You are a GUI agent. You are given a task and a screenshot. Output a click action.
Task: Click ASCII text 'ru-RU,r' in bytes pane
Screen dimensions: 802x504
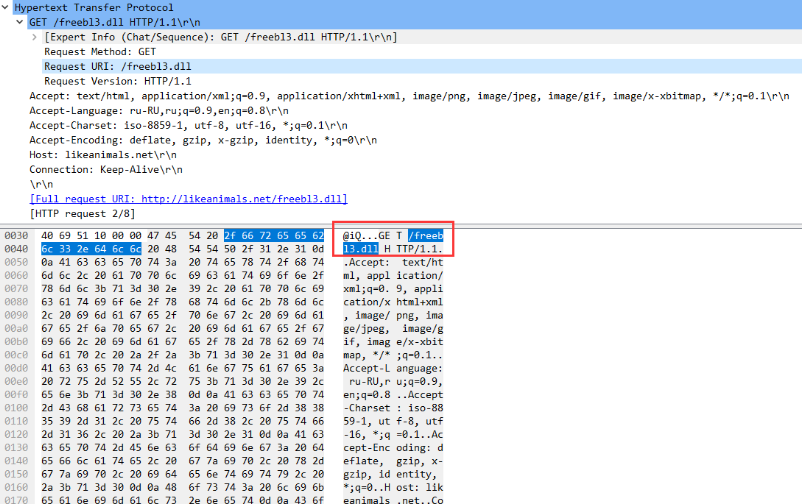[x=369, y=381]
